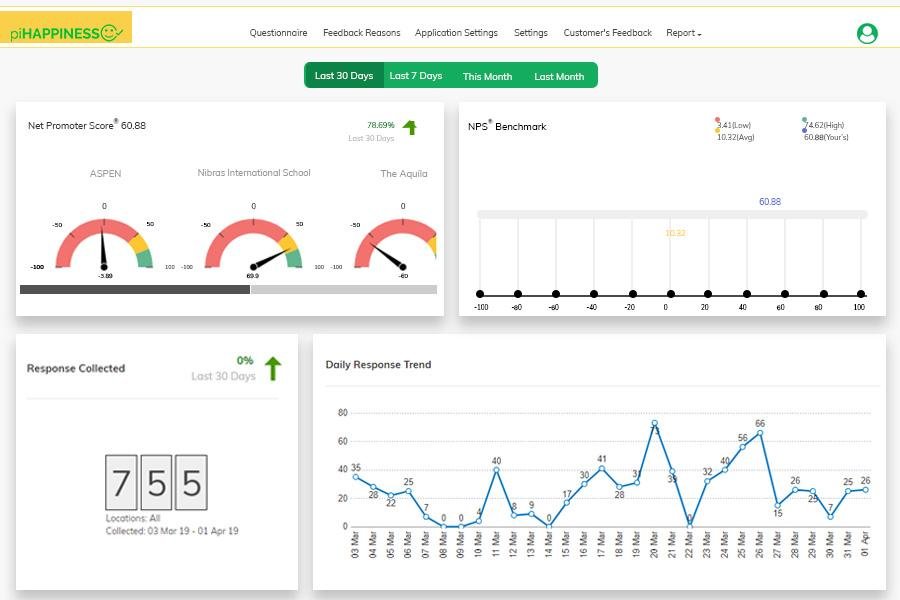Click the green NPS increase arrow
The width and height of the screenshot is (900, 600).
click(x=409, y=127)
